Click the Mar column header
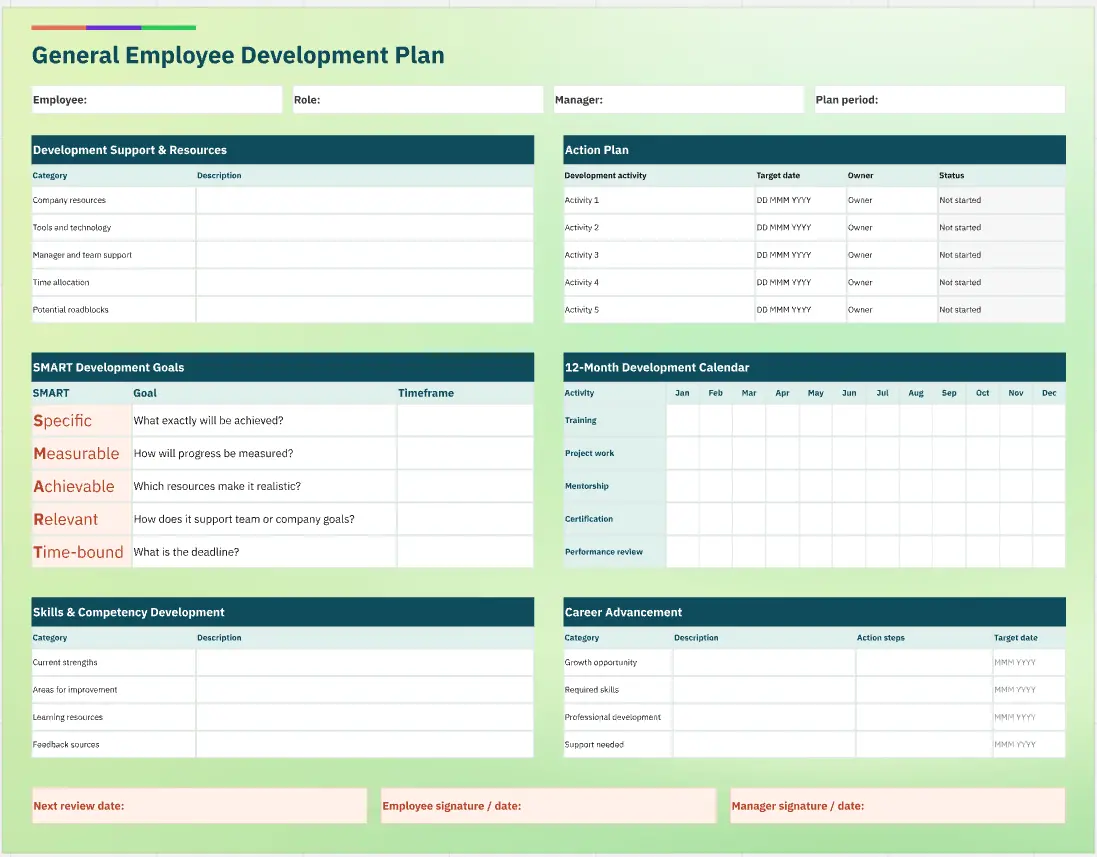Image resolution: width=1097 pixels, height=857 pixels. (x=749, y=393)
